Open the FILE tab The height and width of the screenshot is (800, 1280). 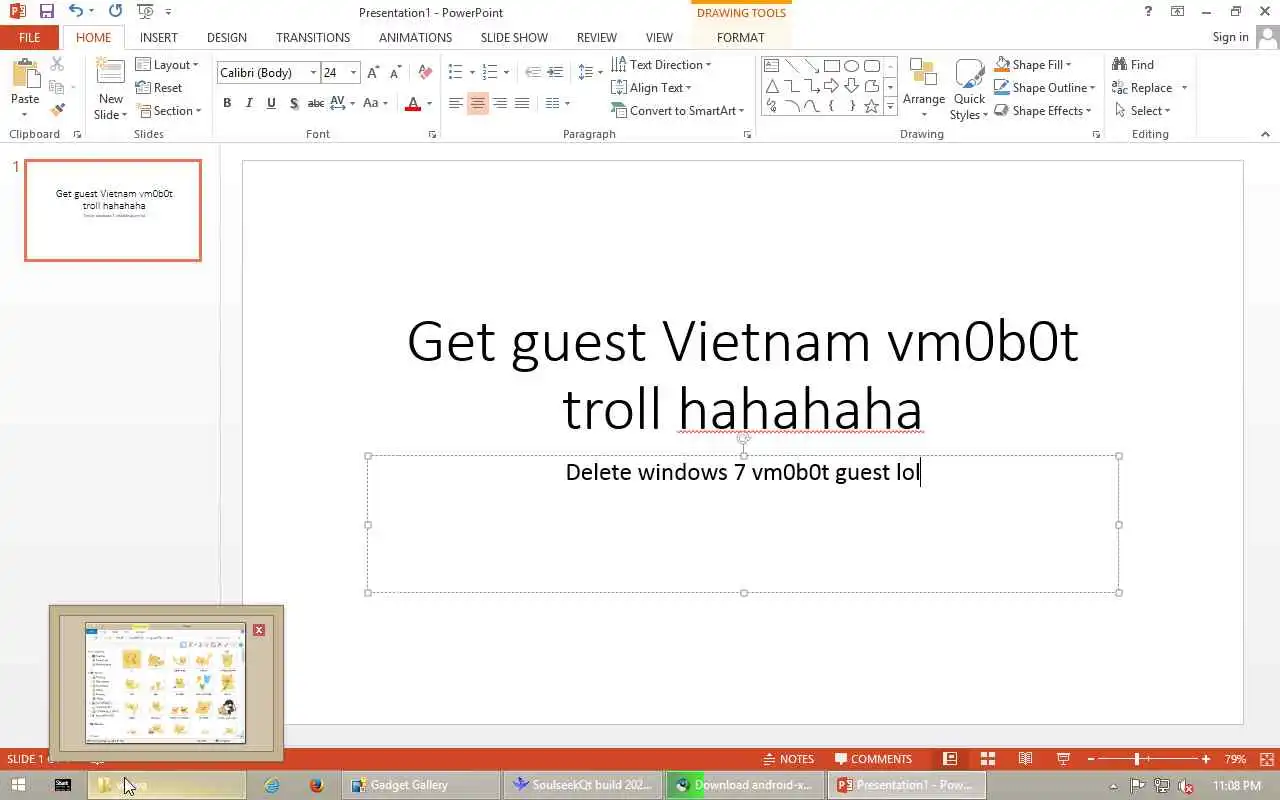[x=29, y=38]
